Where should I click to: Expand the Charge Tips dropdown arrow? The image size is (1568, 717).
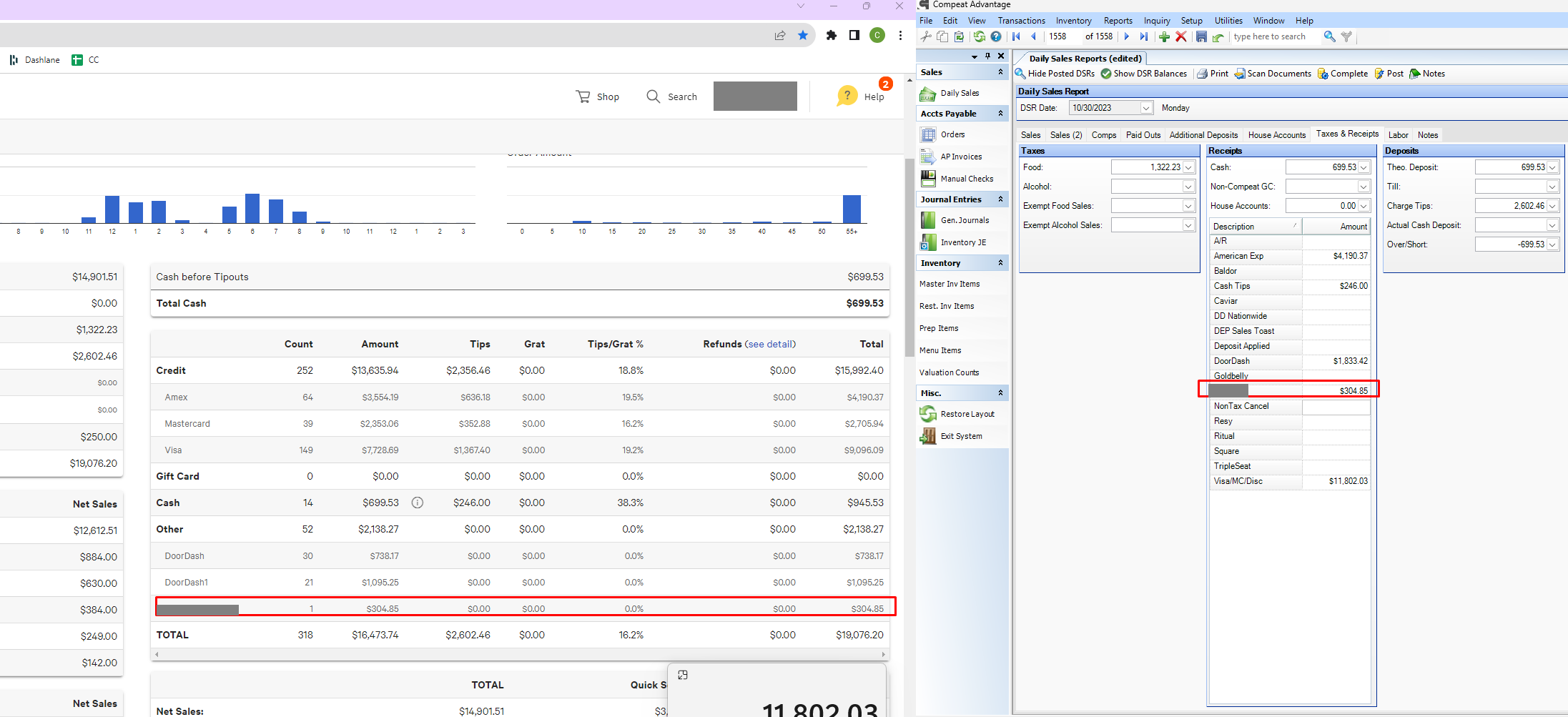[1552, 206]
